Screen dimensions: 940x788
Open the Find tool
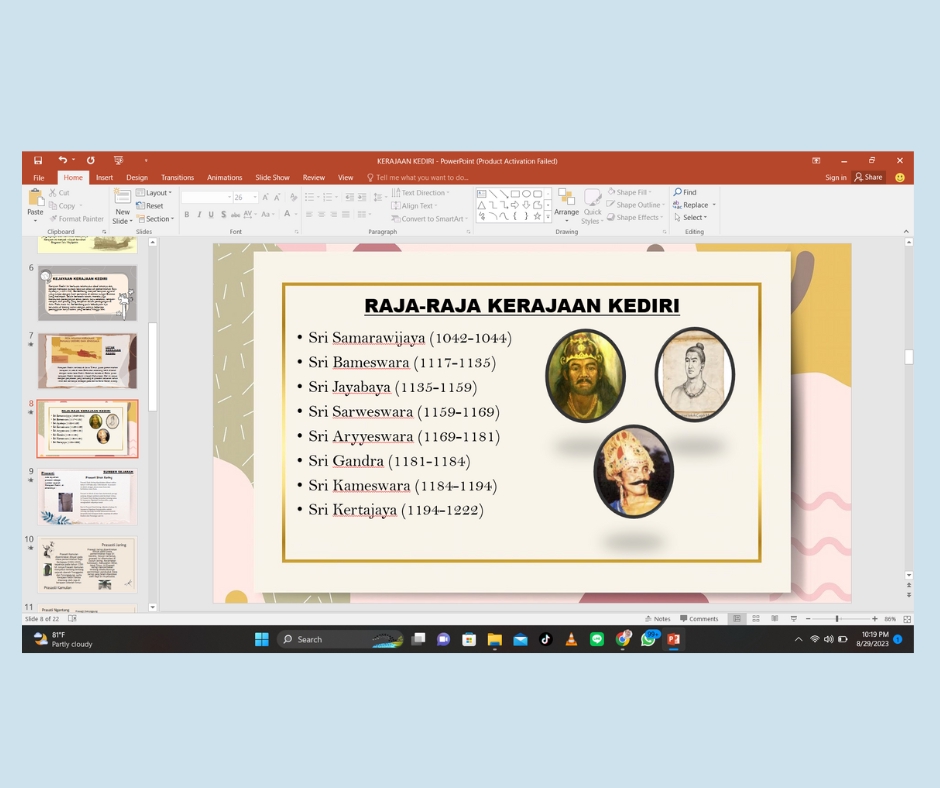tap(686, 192)
